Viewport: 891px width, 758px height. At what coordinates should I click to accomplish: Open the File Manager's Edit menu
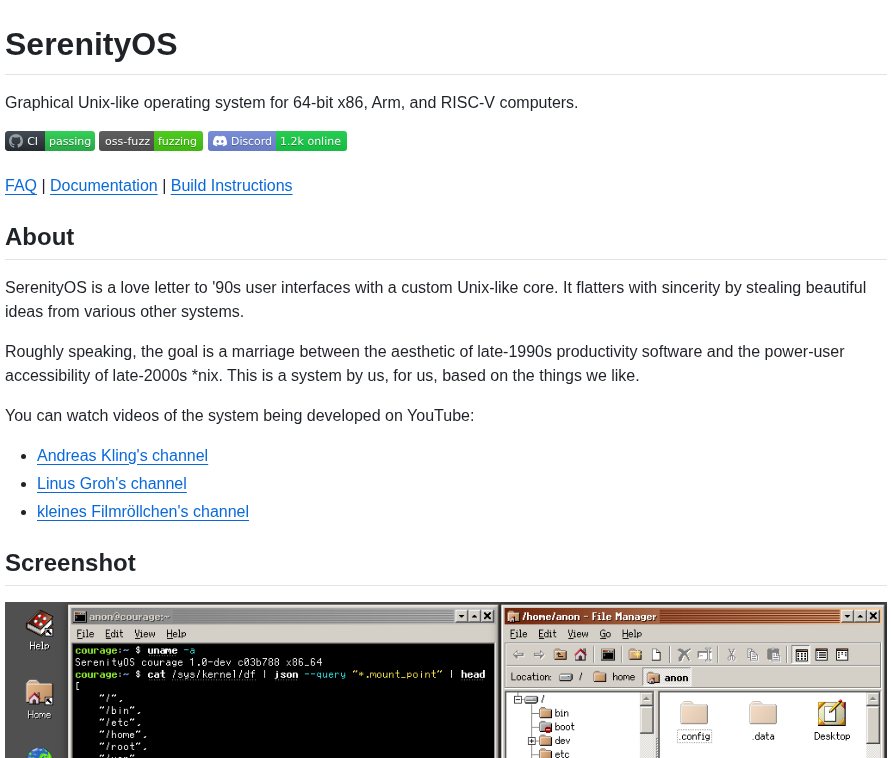tap(547, 634)
